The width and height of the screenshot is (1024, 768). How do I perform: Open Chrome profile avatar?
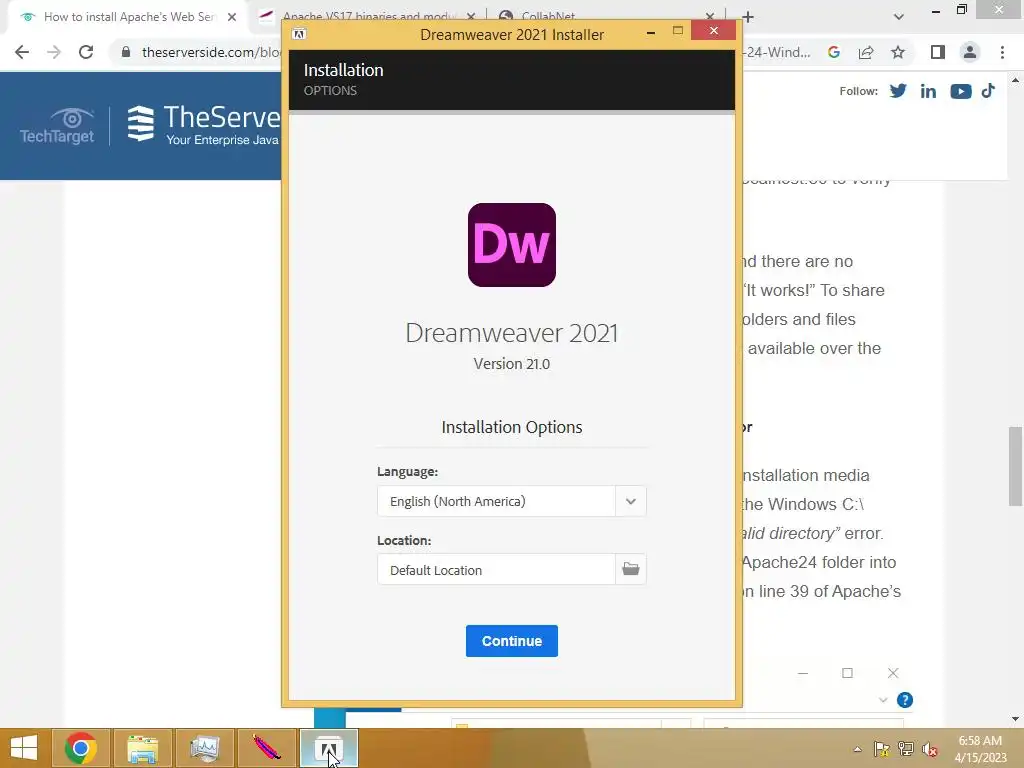(970, 52)
